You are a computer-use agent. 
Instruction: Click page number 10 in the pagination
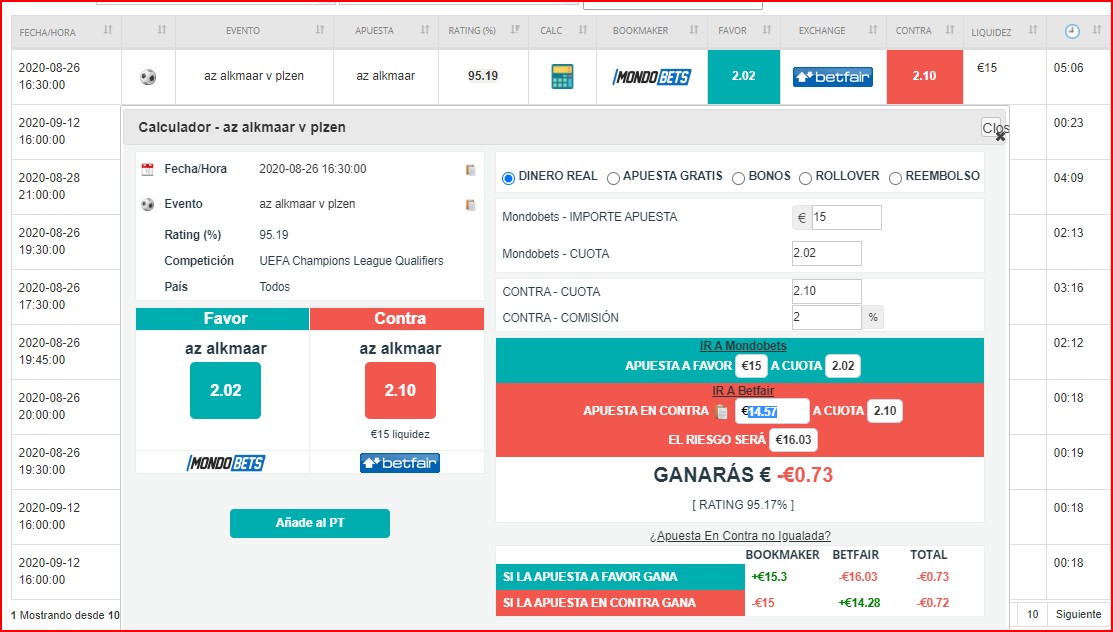pyautogui.click(x=1033, y=614)
